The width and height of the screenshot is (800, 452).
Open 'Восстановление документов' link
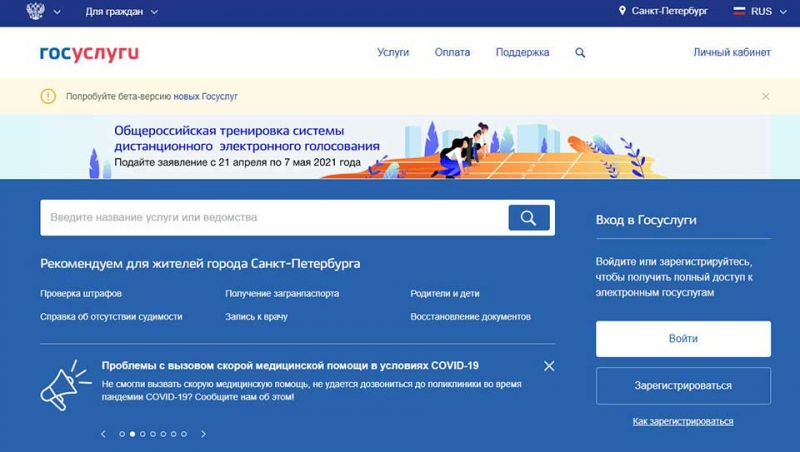click(470, 316)
